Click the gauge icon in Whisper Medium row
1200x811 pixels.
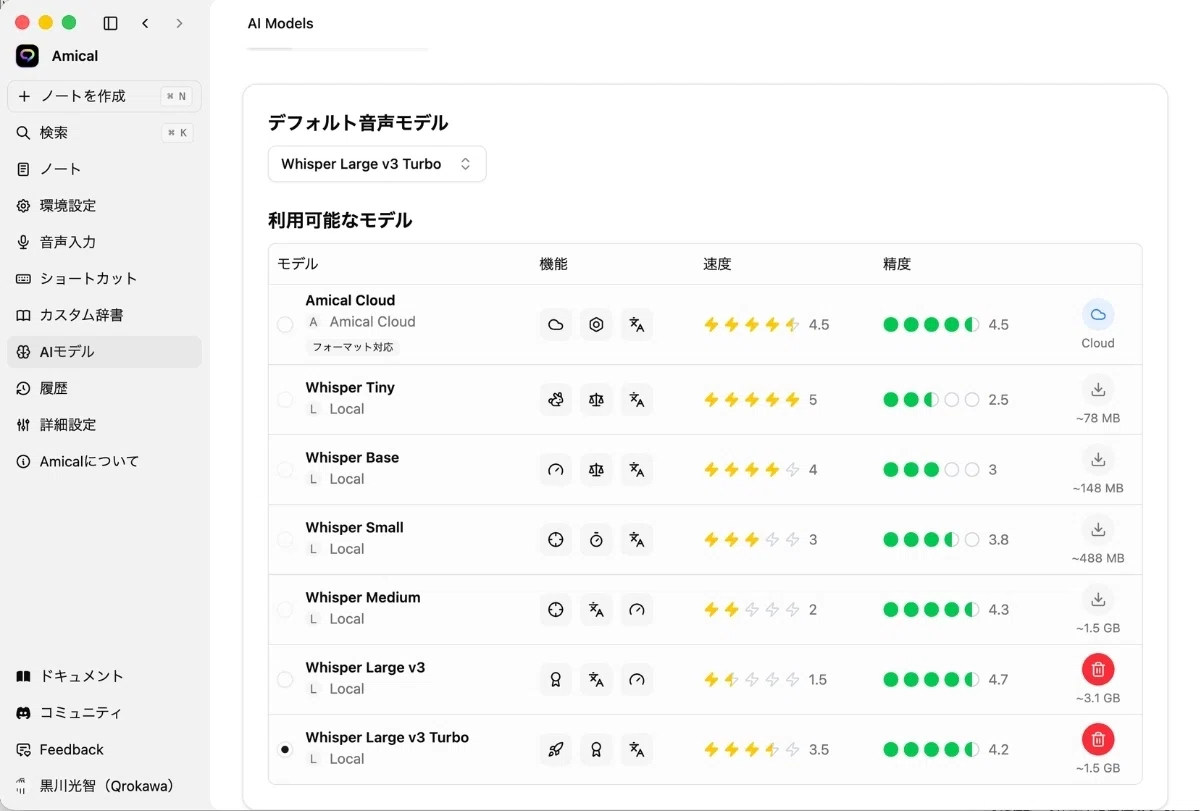[x=637, y=609]
